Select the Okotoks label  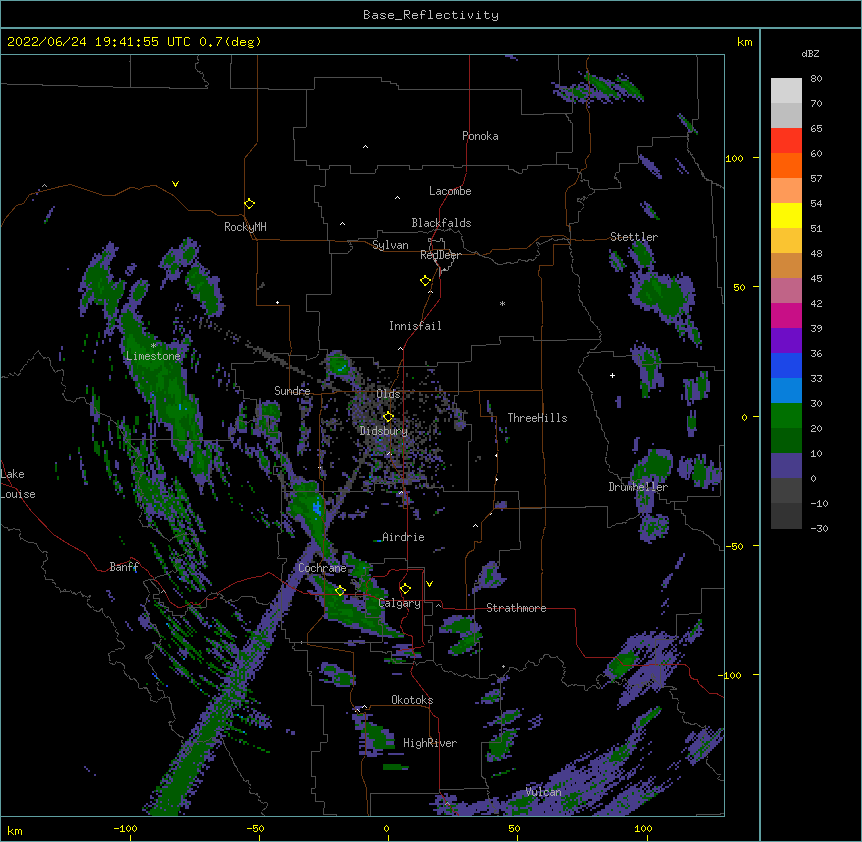[x=412, y=700]
